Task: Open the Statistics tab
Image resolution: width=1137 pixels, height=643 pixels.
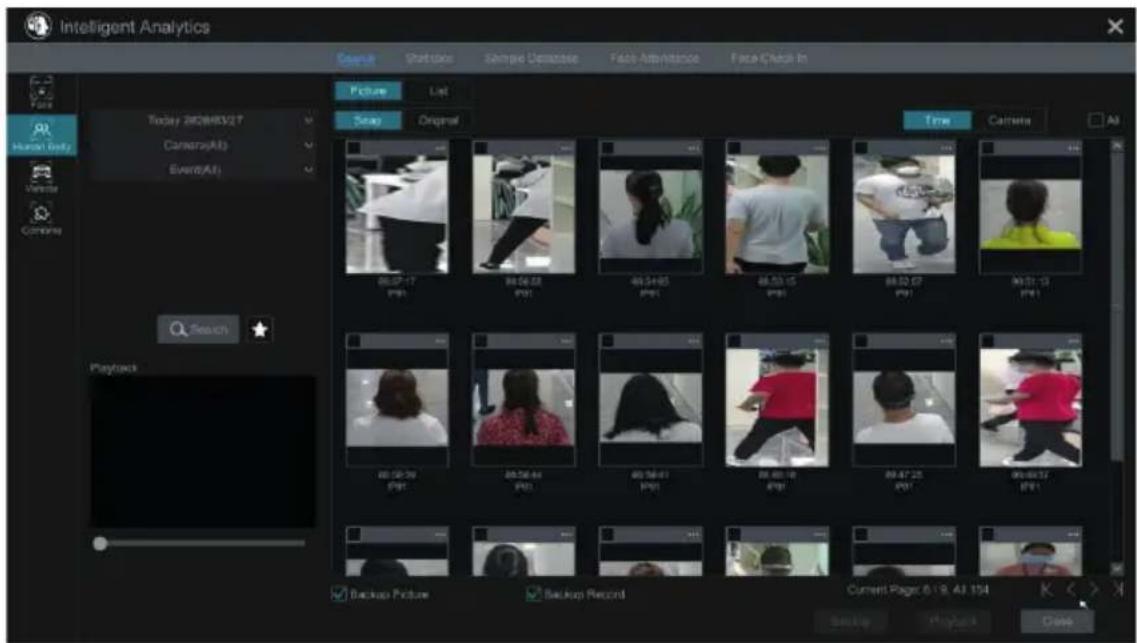Action: (429, 58)
